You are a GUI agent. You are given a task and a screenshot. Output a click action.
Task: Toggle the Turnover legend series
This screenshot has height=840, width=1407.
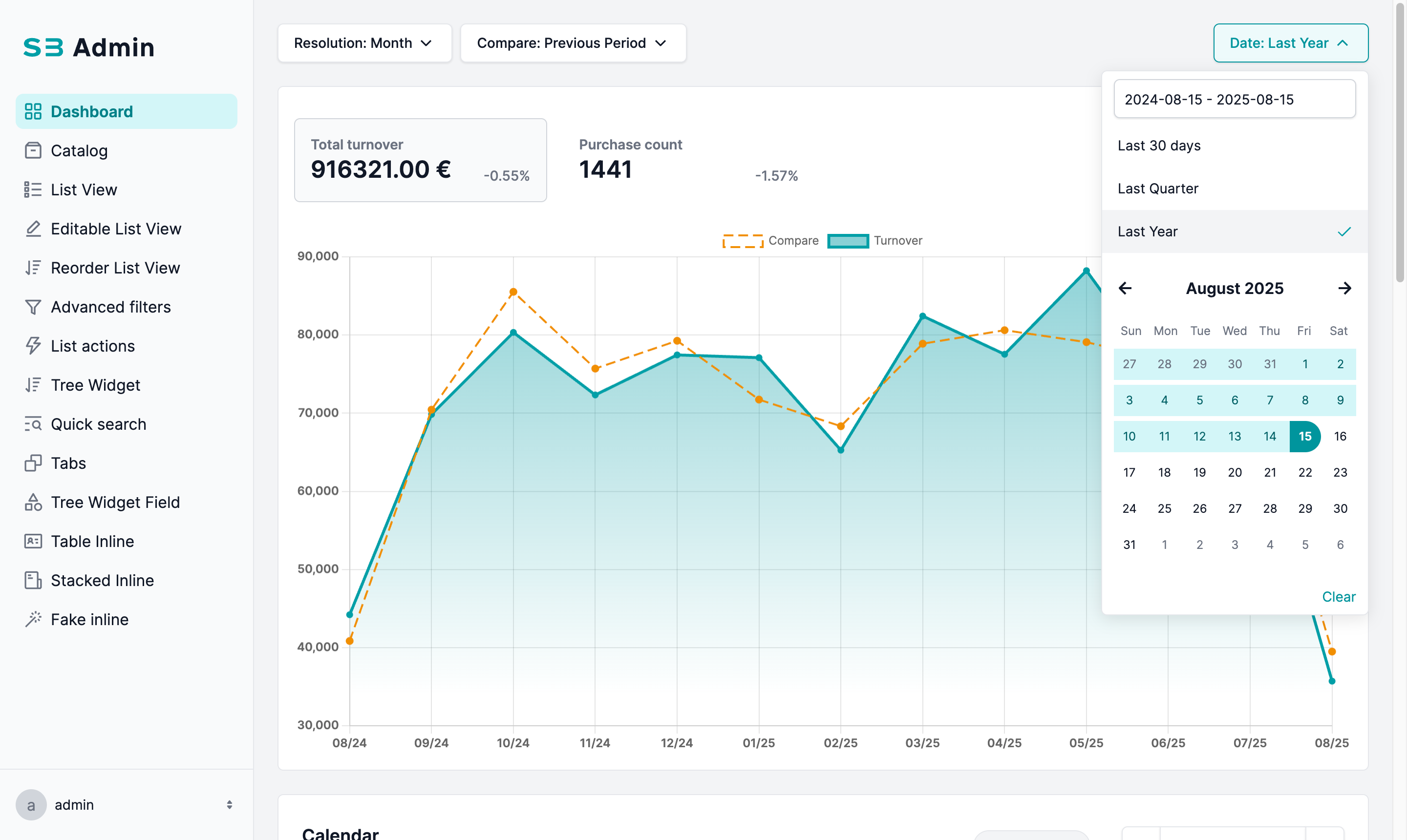click(875, 241)
